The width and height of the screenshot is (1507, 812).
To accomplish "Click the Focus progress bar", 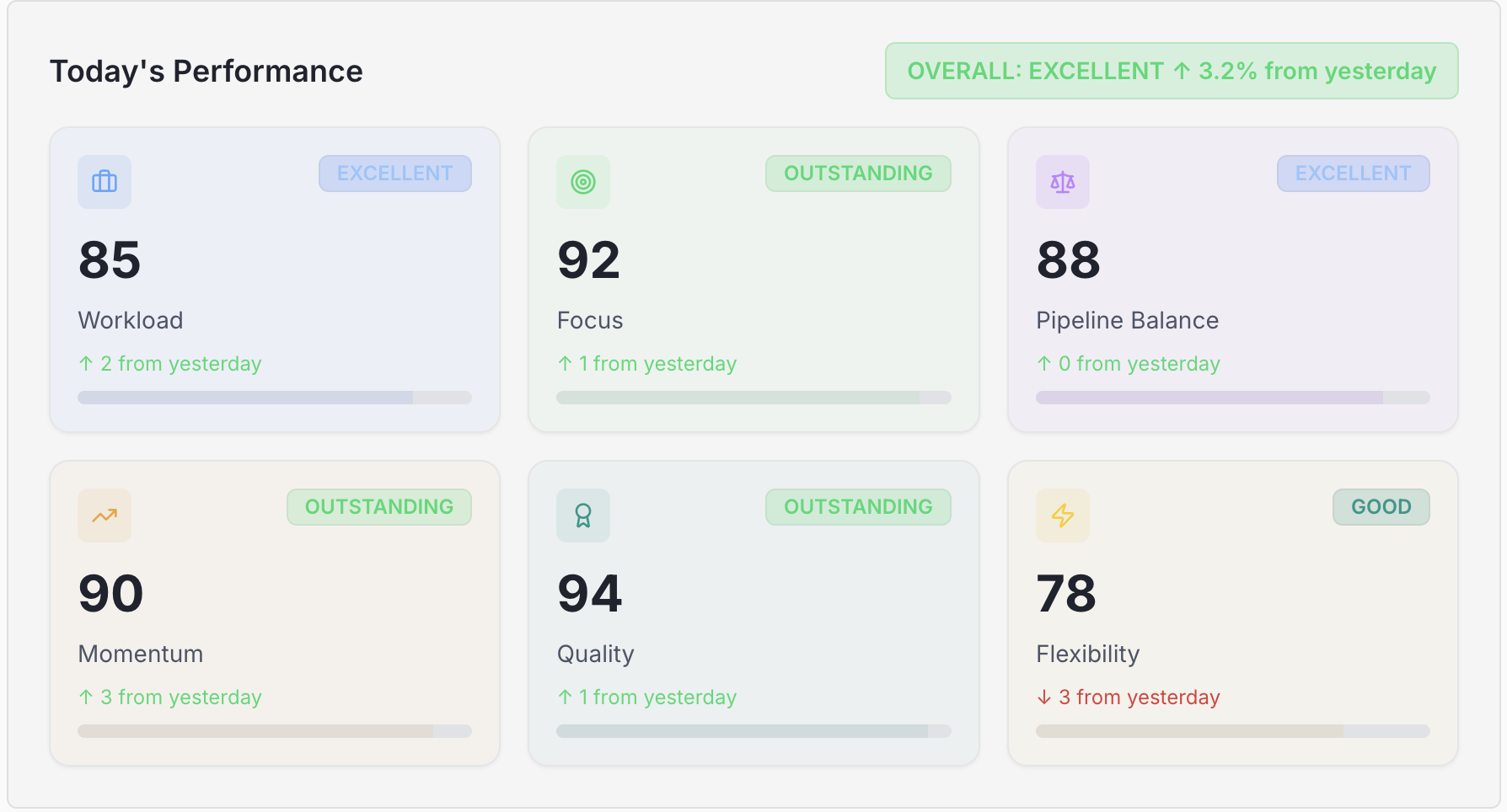I will [x=753, y=398].
